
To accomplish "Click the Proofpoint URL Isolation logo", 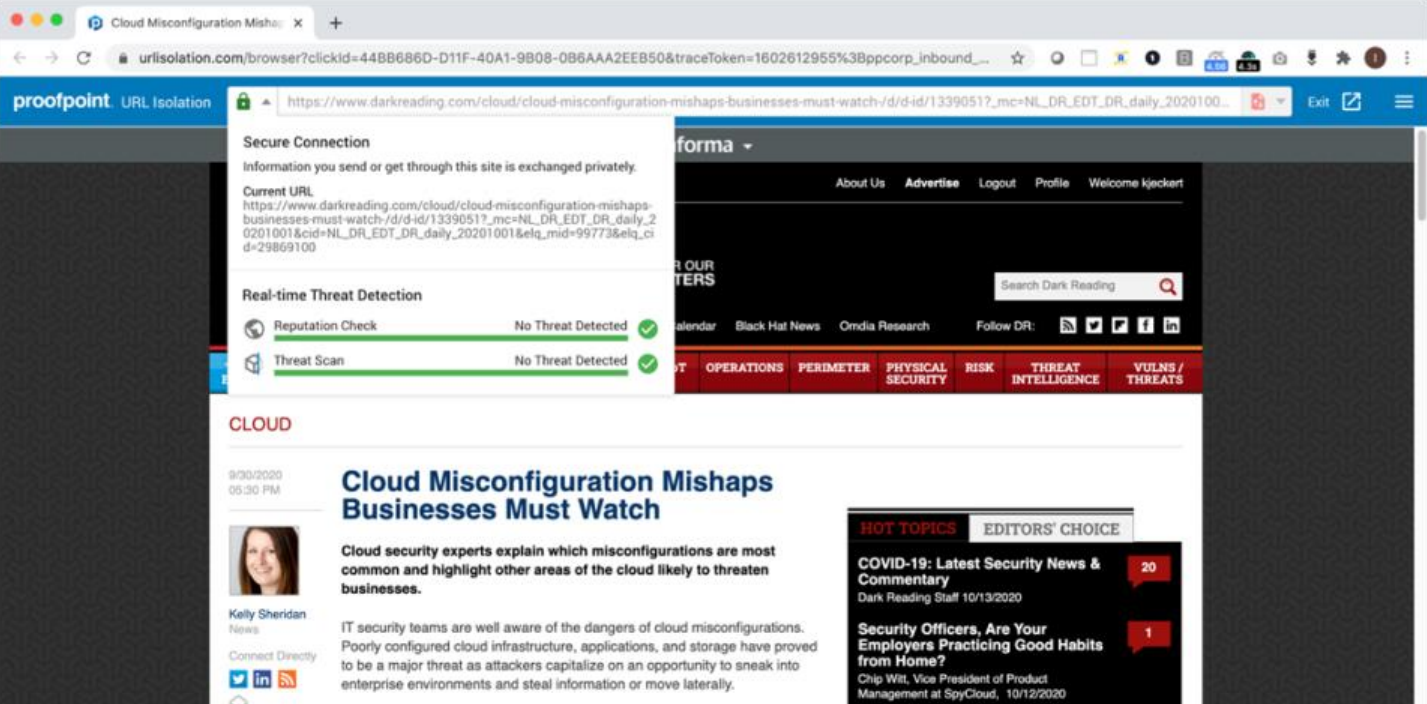I will coord(112,102).
